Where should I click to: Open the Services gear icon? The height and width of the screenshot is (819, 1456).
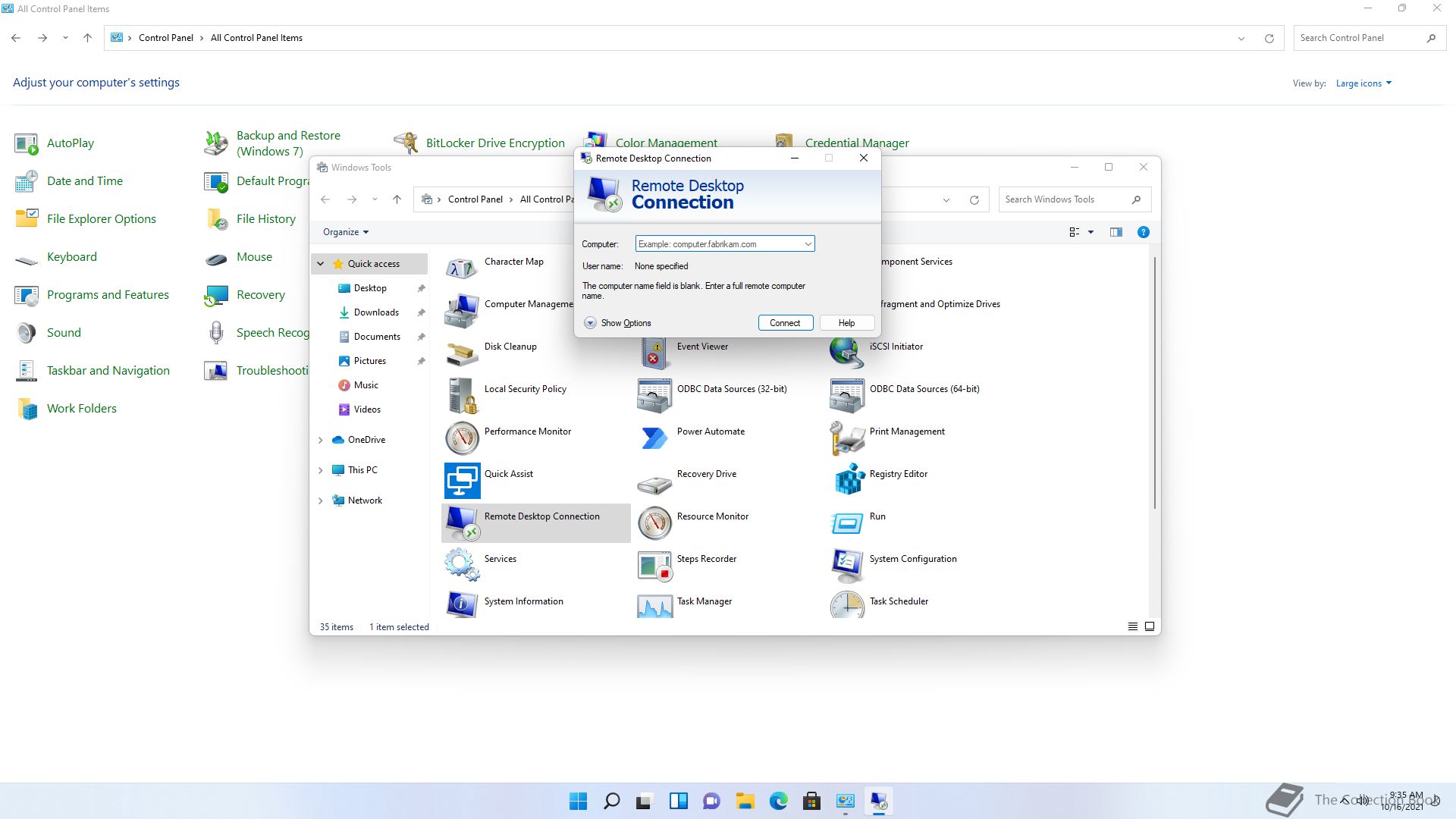click(462, 565)
